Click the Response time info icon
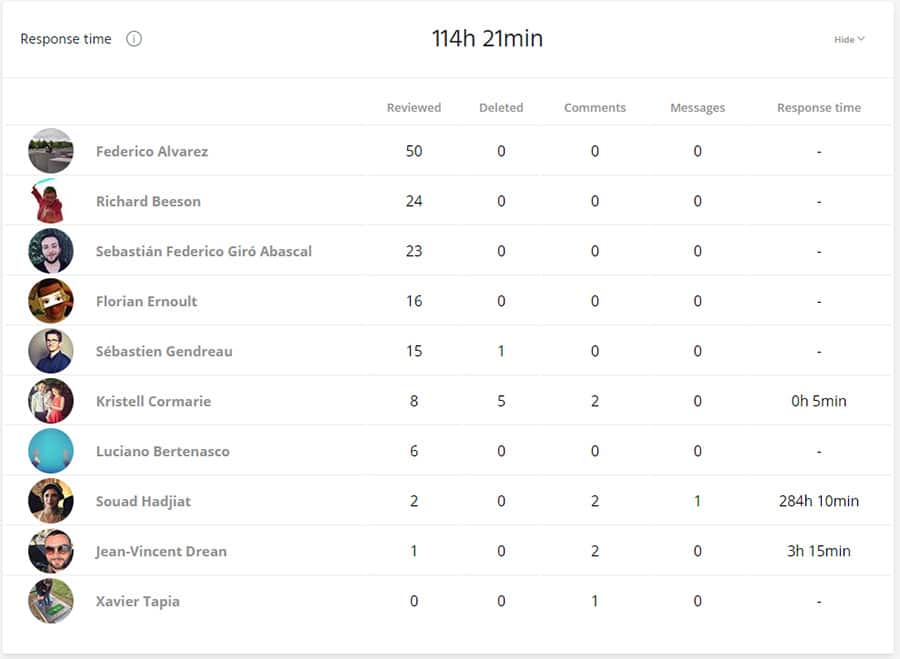This screenshot has width=900, height=659. coord(134,39)
